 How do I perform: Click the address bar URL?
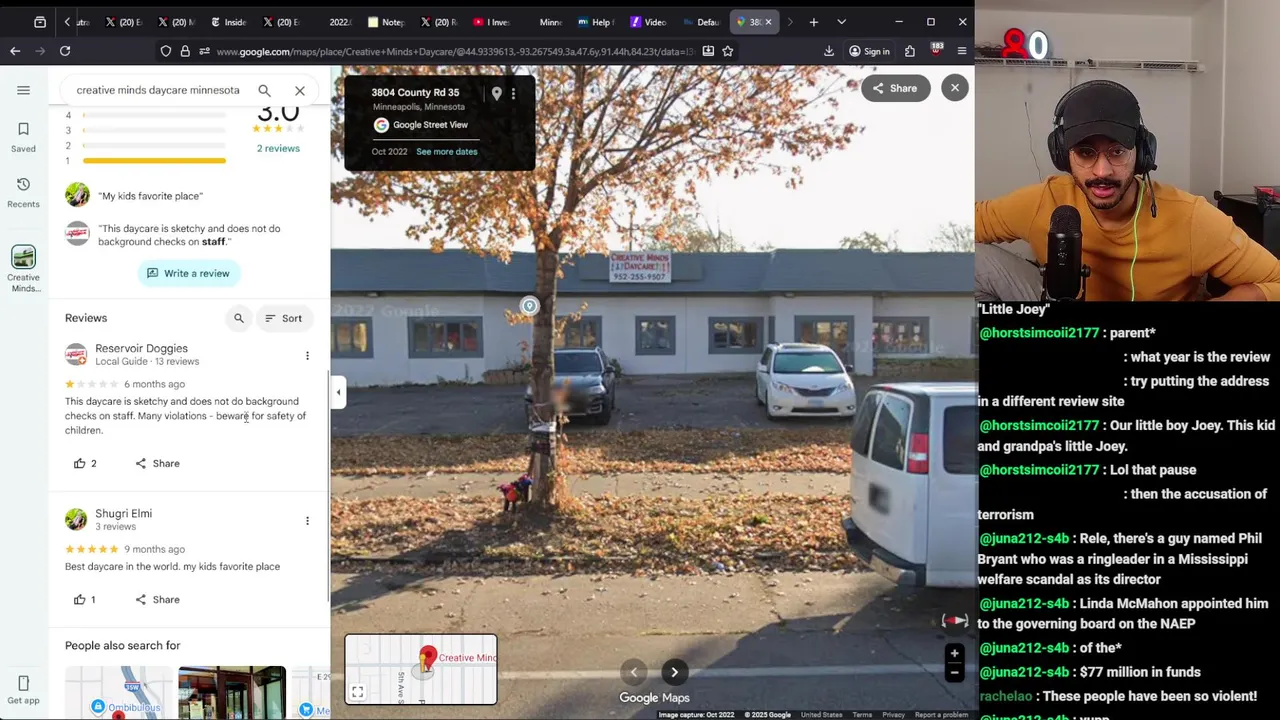(455, 51)
